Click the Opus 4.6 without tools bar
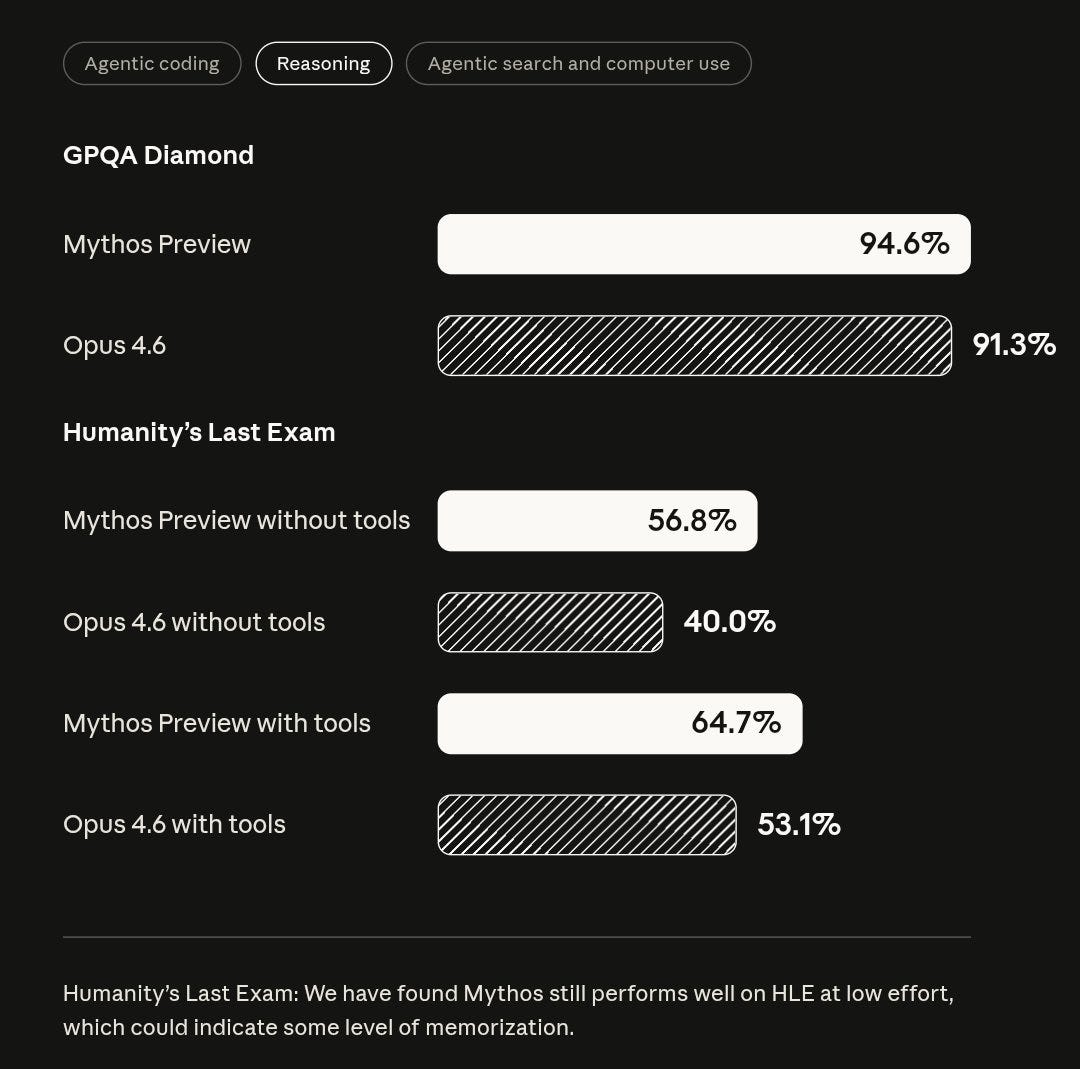The height and width of the screenshot is (1069, 1080). [550, 621]
